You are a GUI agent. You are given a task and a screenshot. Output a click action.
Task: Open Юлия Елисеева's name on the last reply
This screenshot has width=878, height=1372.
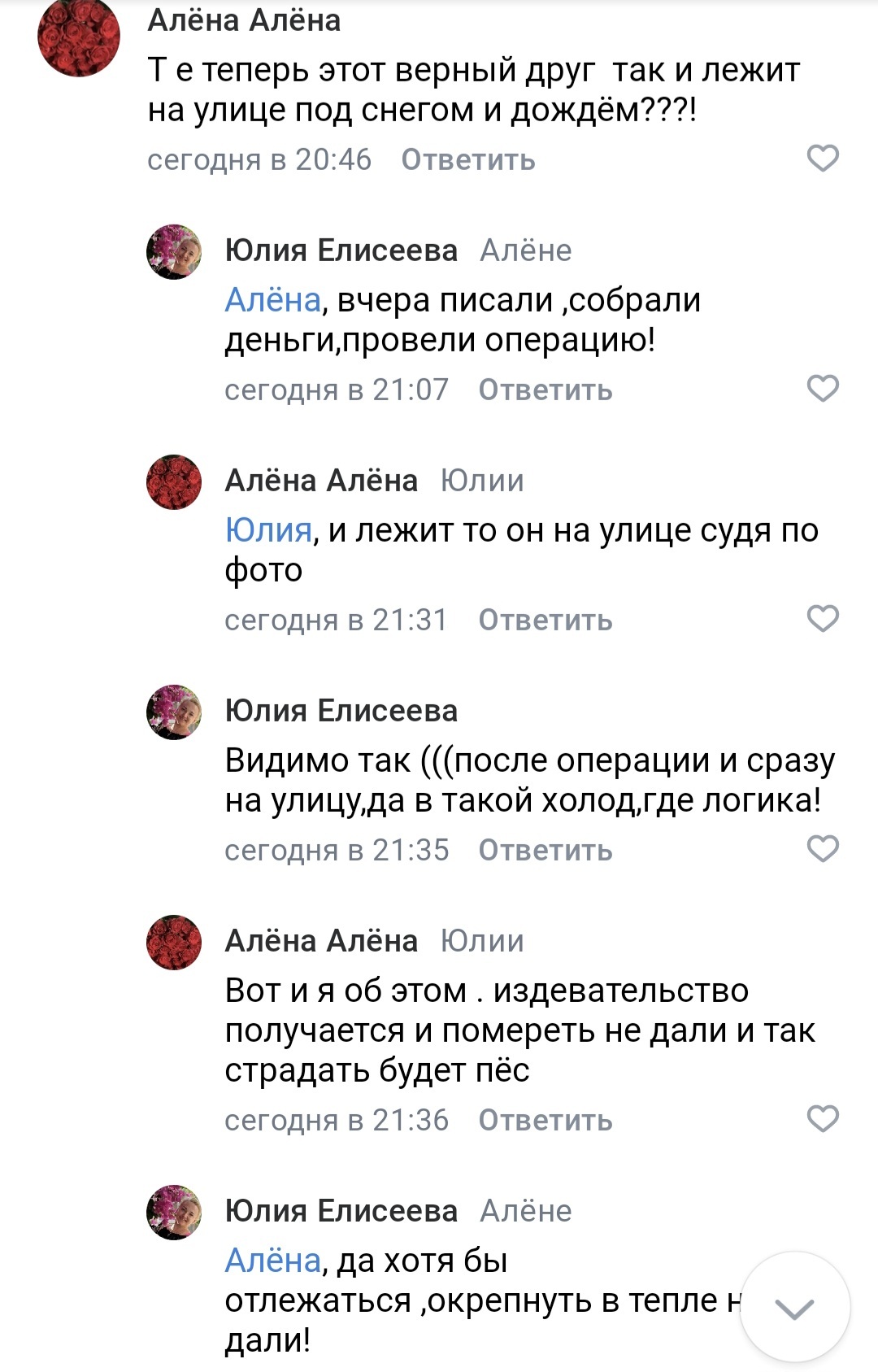(341, 1211)
